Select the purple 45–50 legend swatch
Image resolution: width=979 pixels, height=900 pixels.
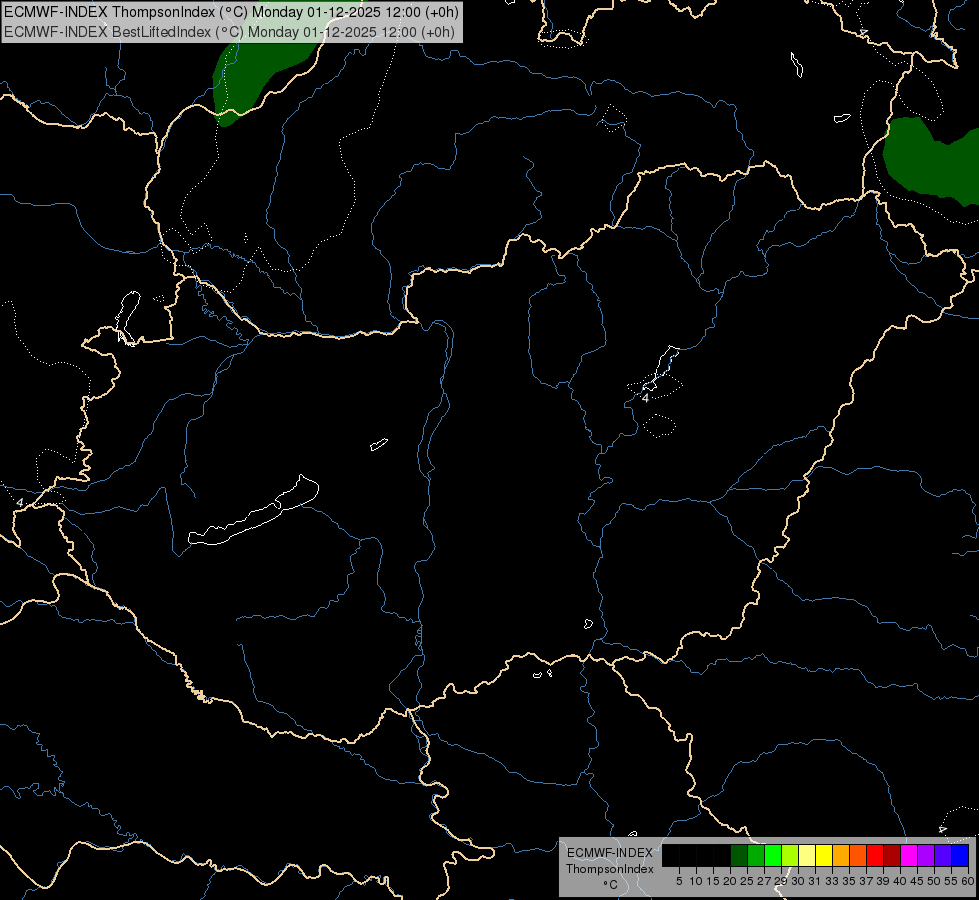926,855
